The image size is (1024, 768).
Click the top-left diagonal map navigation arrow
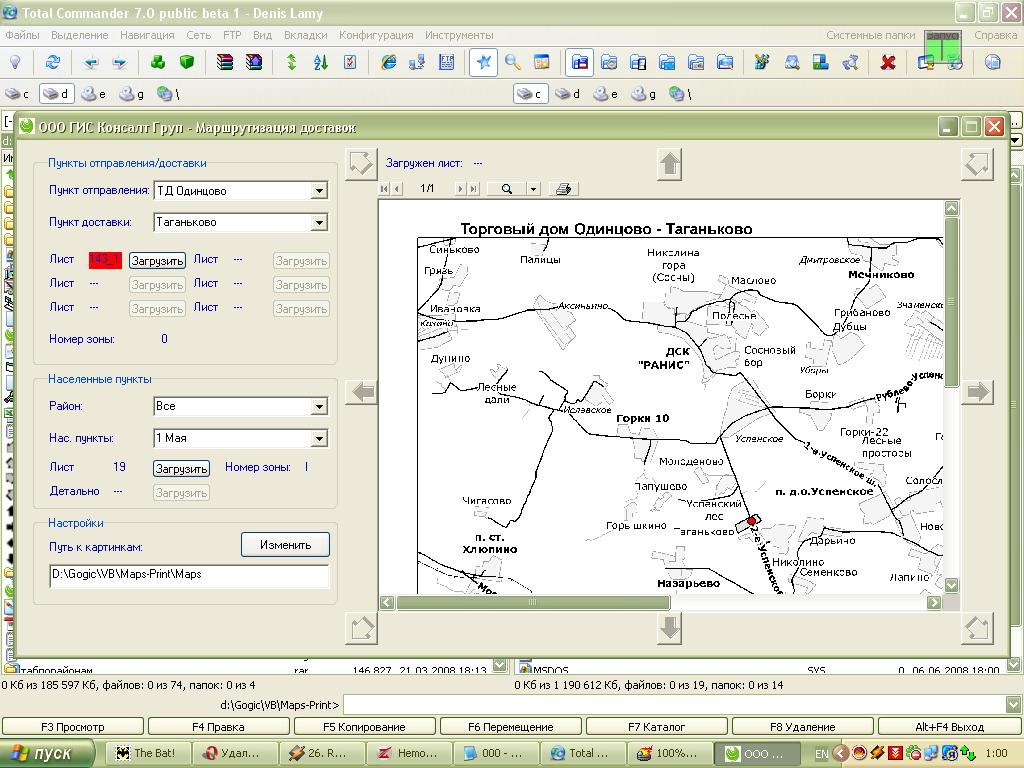pyautogui.click(x=361, y=164)
